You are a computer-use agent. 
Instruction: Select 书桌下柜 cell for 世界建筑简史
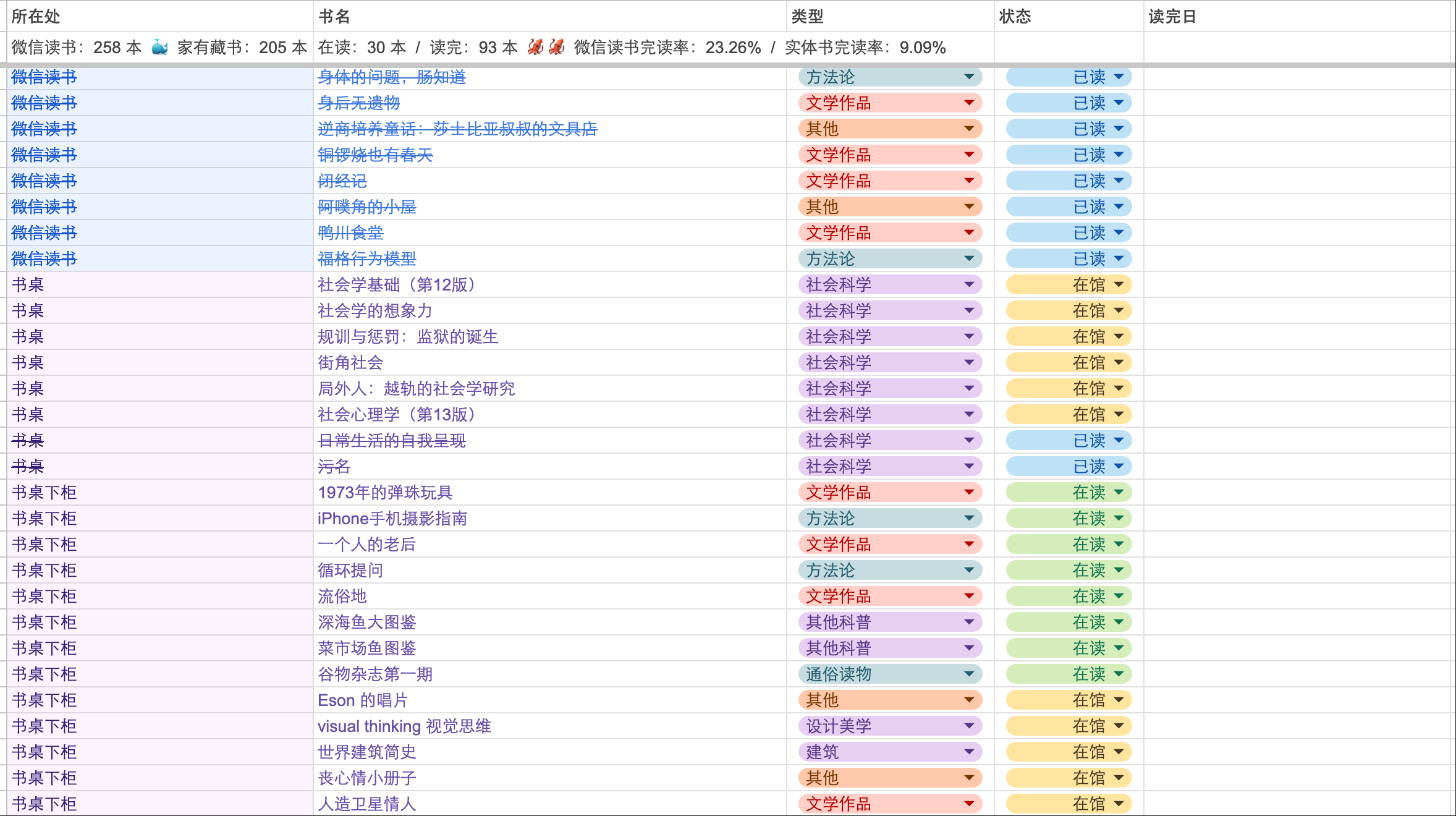pyautogui.click(x=44, y=752)
